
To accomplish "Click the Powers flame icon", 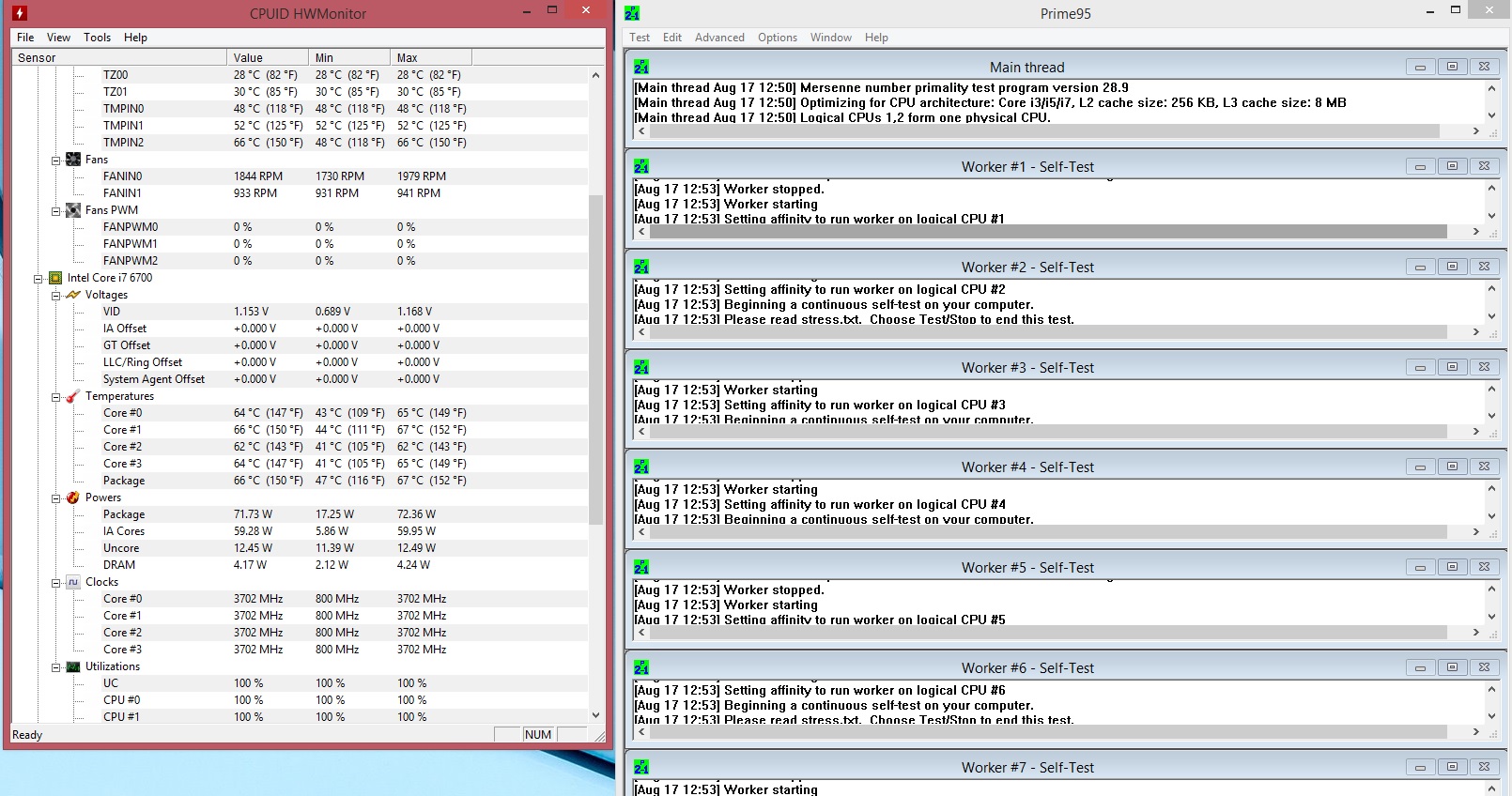I will tap(73, 497).
